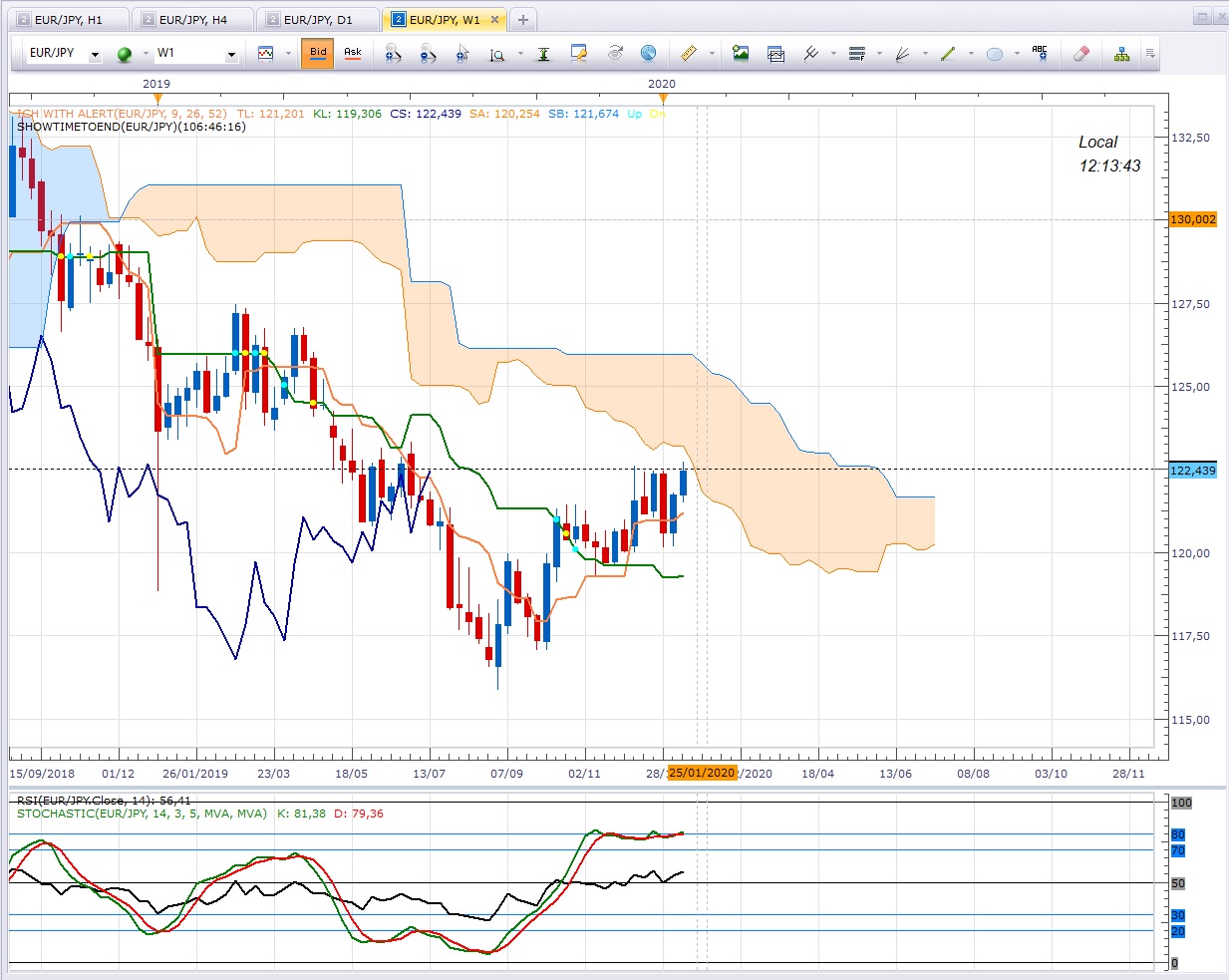This screenshot has width=1229, height=980.
Task: Click the green hierarchy tree icon
Action: (1122, 54)
